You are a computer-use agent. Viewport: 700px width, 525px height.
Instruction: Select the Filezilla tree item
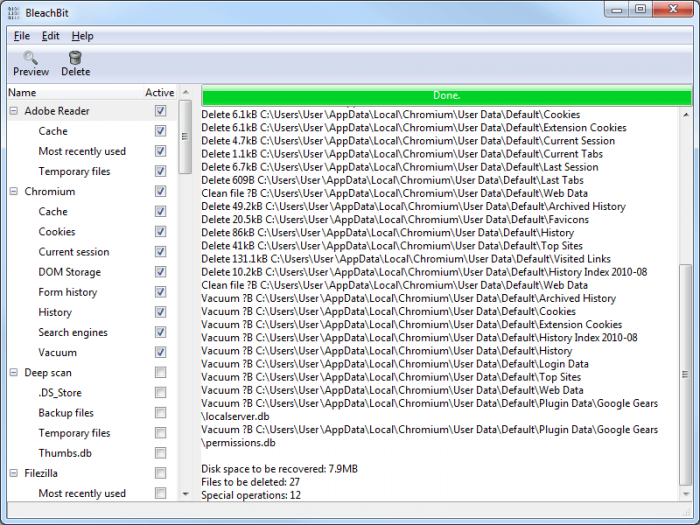click(x=41, y=473)
